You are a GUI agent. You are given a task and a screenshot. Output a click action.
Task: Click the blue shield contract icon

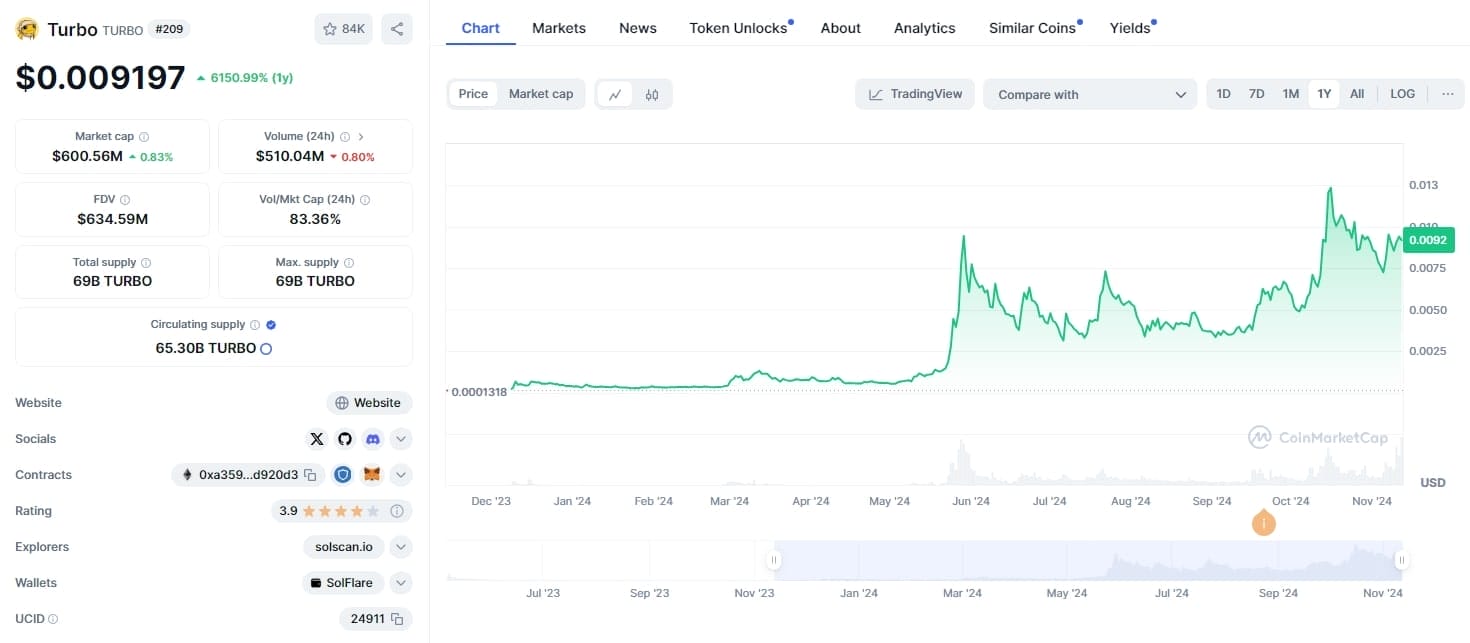[x=343, y=475]
